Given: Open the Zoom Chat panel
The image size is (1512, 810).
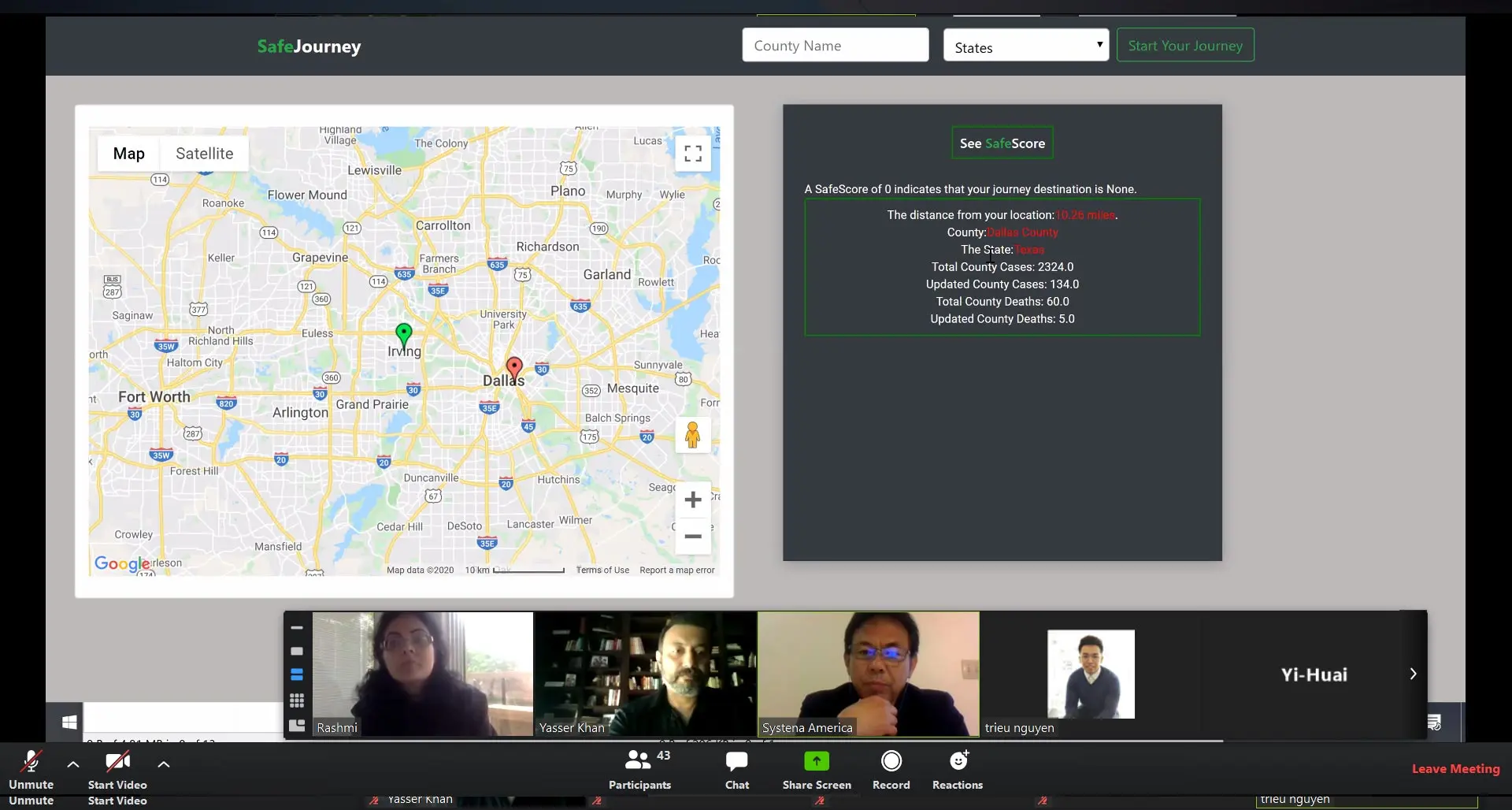Looking at the screenshot, I should [x=736, y=762].
